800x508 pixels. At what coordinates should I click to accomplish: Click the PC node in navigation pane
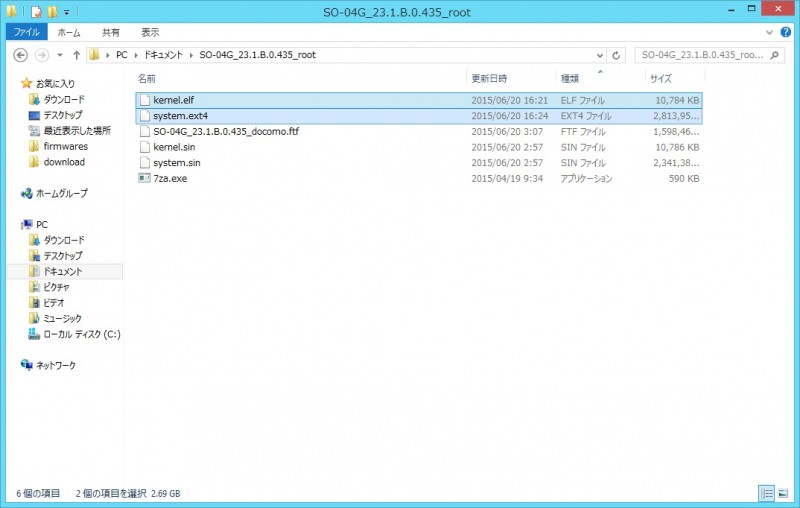(x=42, y=224)
